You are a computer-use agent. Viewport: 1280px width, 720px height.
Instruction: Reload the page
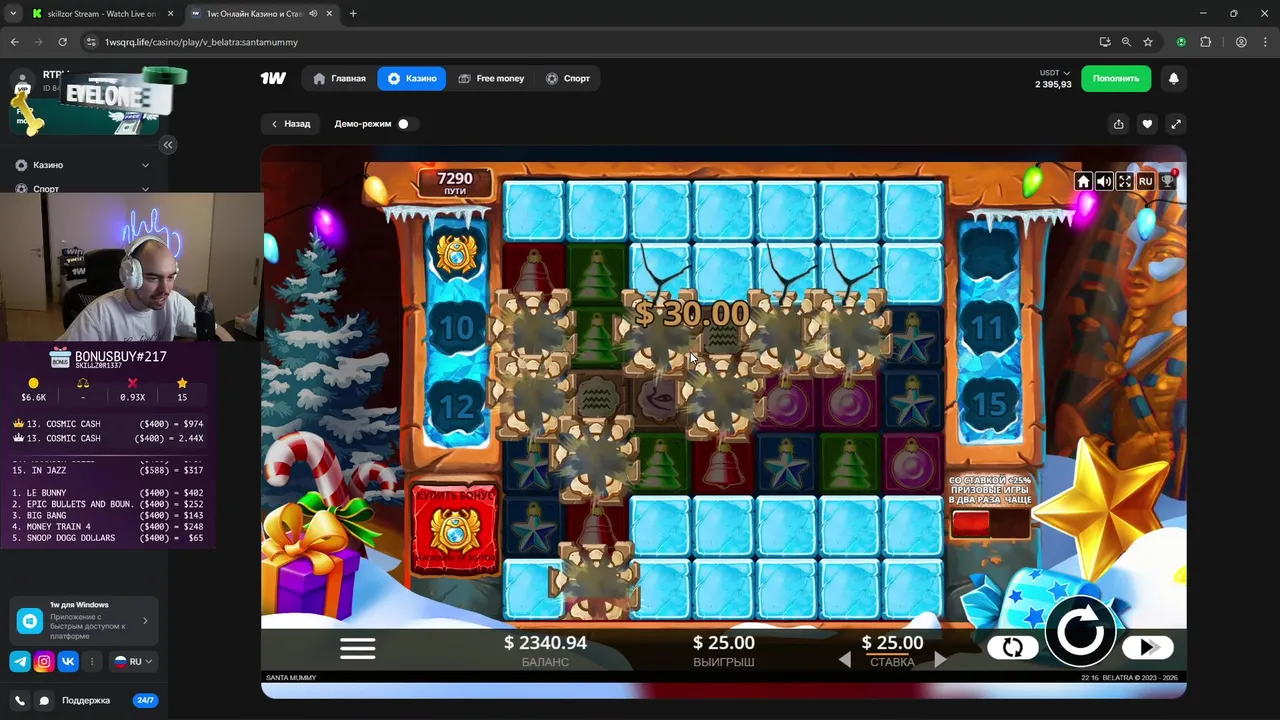62,42
